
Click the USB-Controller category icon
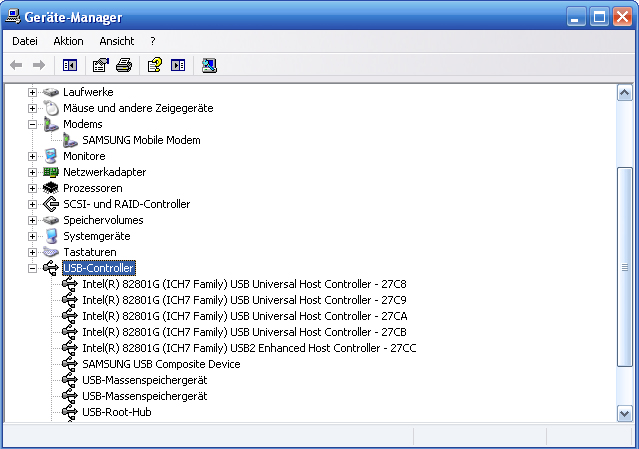[51, 268]
